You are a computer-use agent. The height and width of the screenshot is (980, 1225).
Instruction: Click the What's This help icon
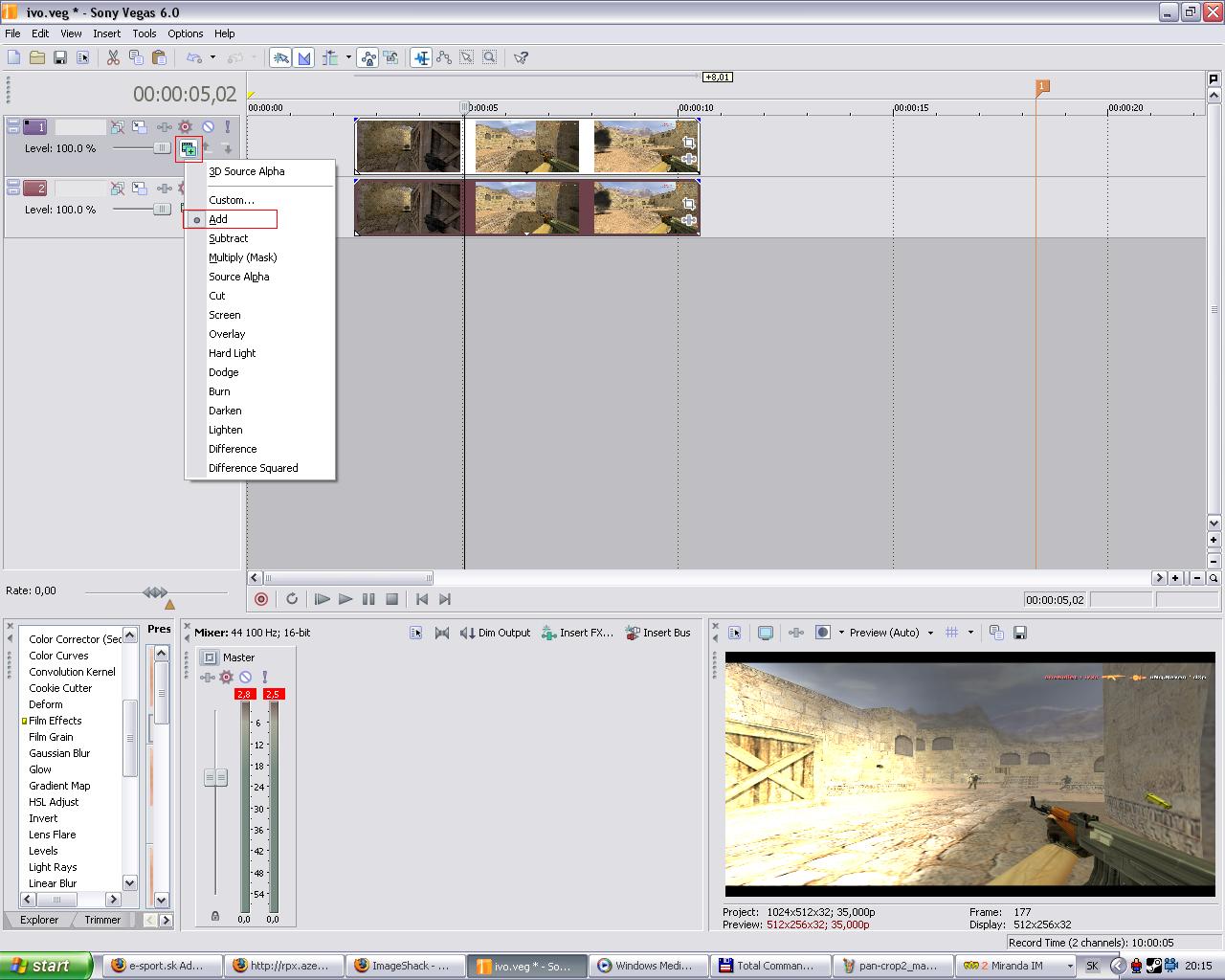click(x=522, y=57)
